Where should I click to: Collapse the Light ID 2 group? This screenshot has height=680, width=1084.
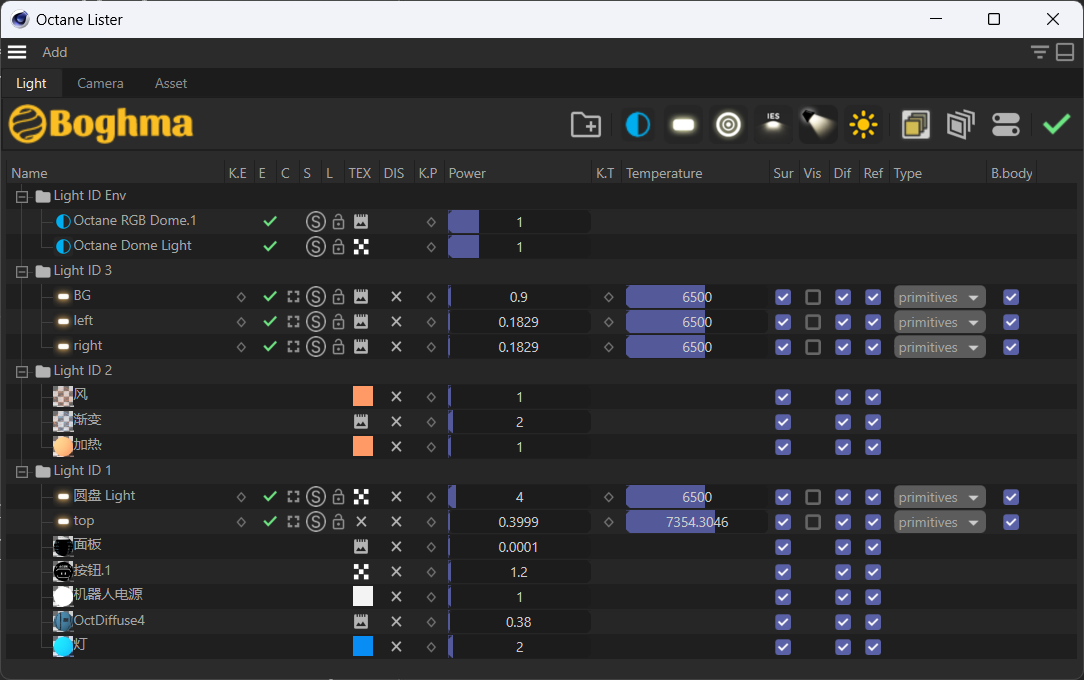22,372
